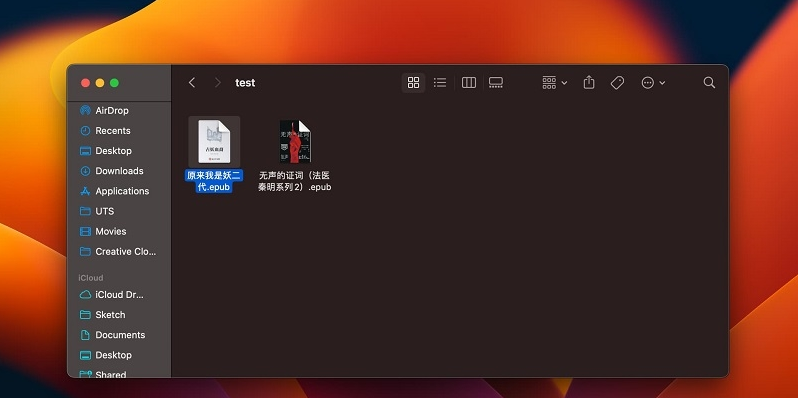The width and height of the screenshot is (798, 398).
Task: Go forward with the right chevron
Action: (217, 82)
